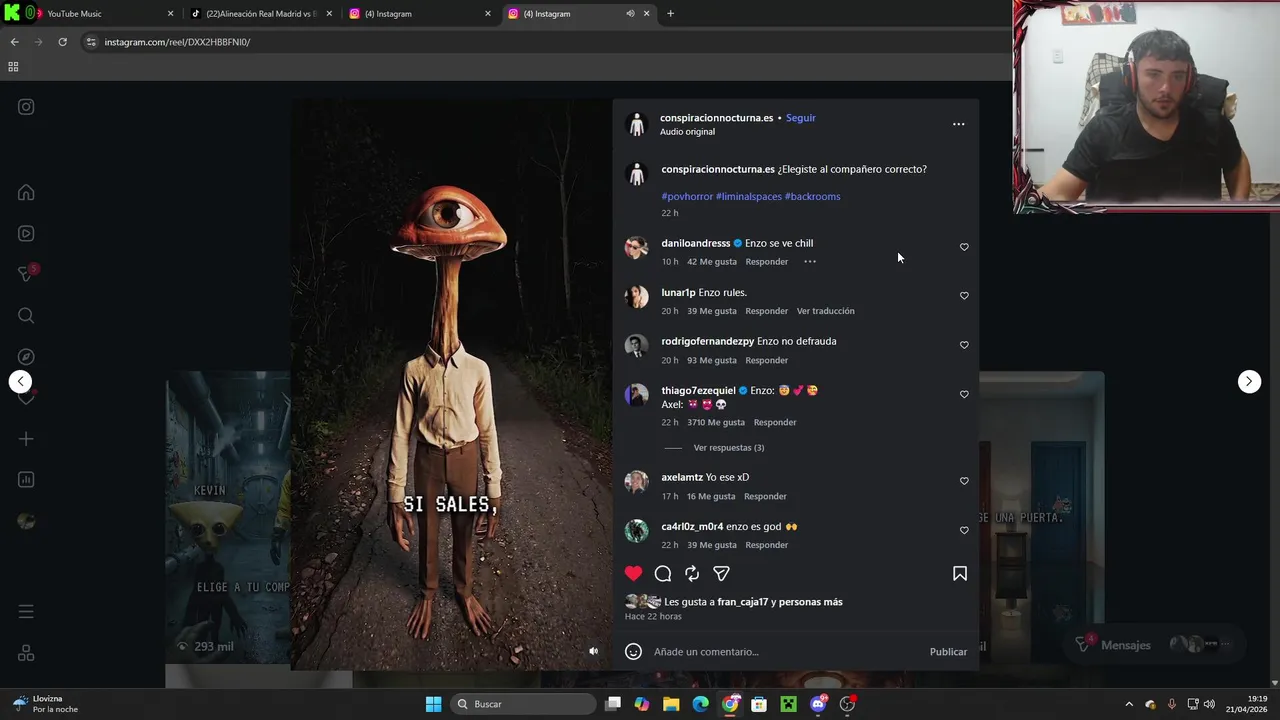Open the dashboard chart icon in the sidebar
Viewport: 1280px width, 720px height.
(26, 480)
